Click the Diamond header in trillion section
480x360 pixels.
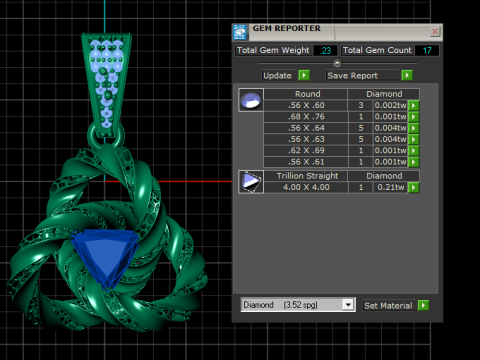(384, 176)
